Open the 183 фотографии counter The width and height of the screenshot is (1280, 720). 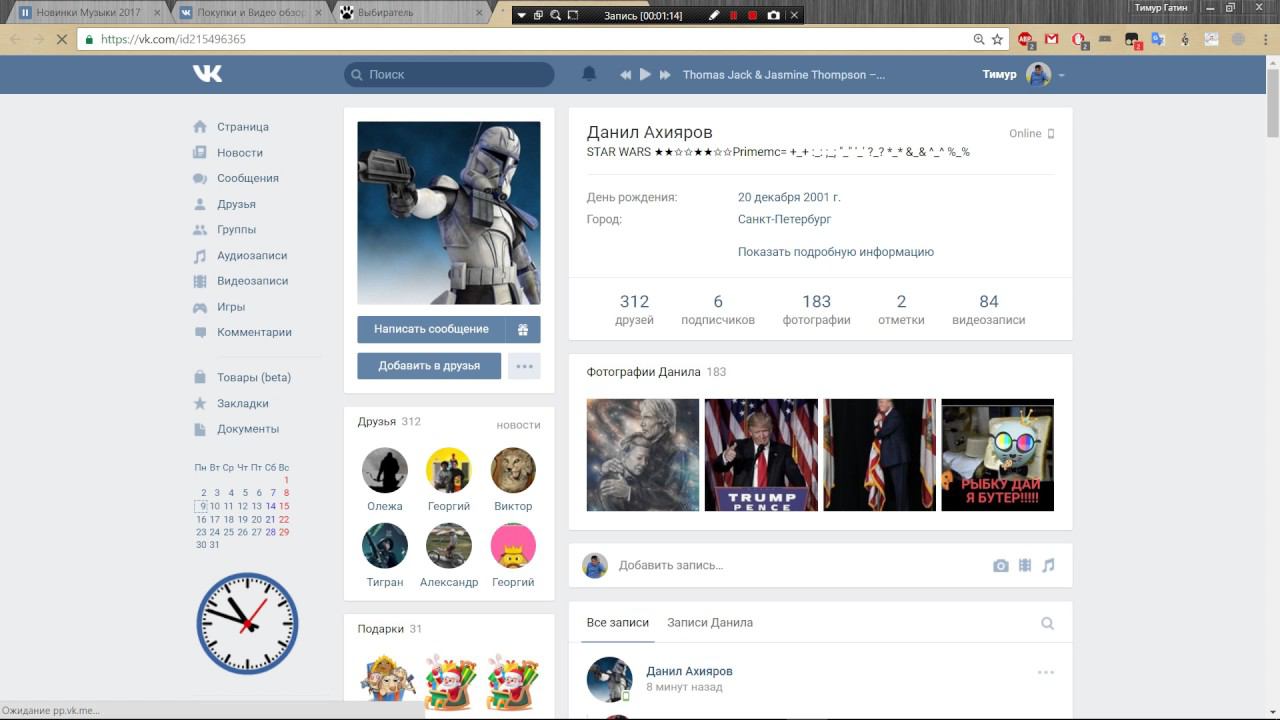816,309
